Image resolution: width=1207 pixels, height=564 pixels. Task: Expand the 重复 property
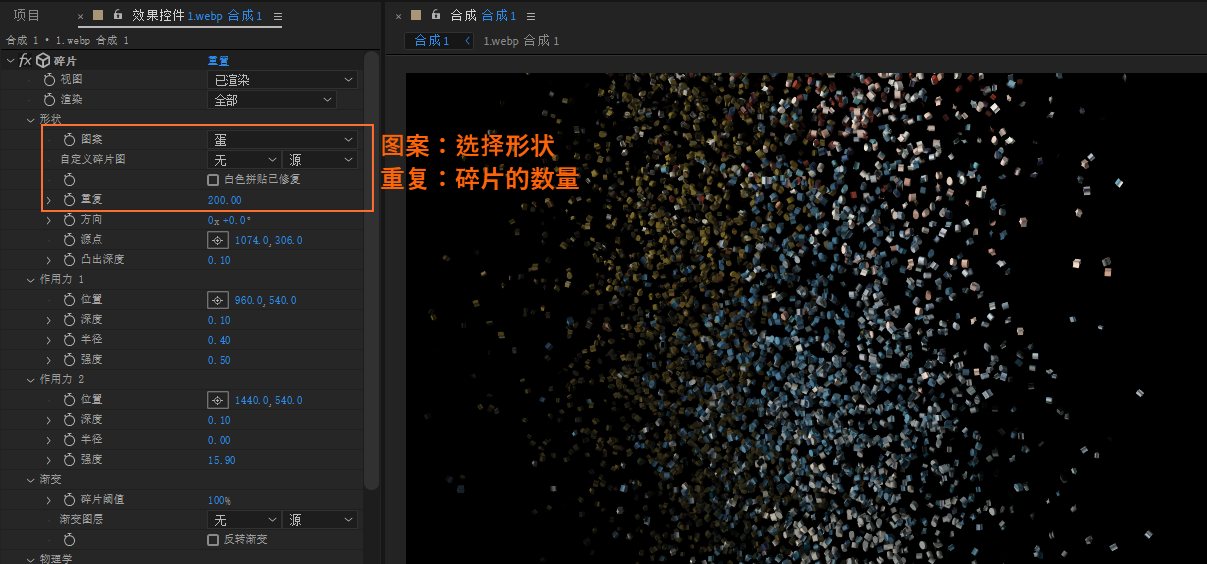pos(49,200)
